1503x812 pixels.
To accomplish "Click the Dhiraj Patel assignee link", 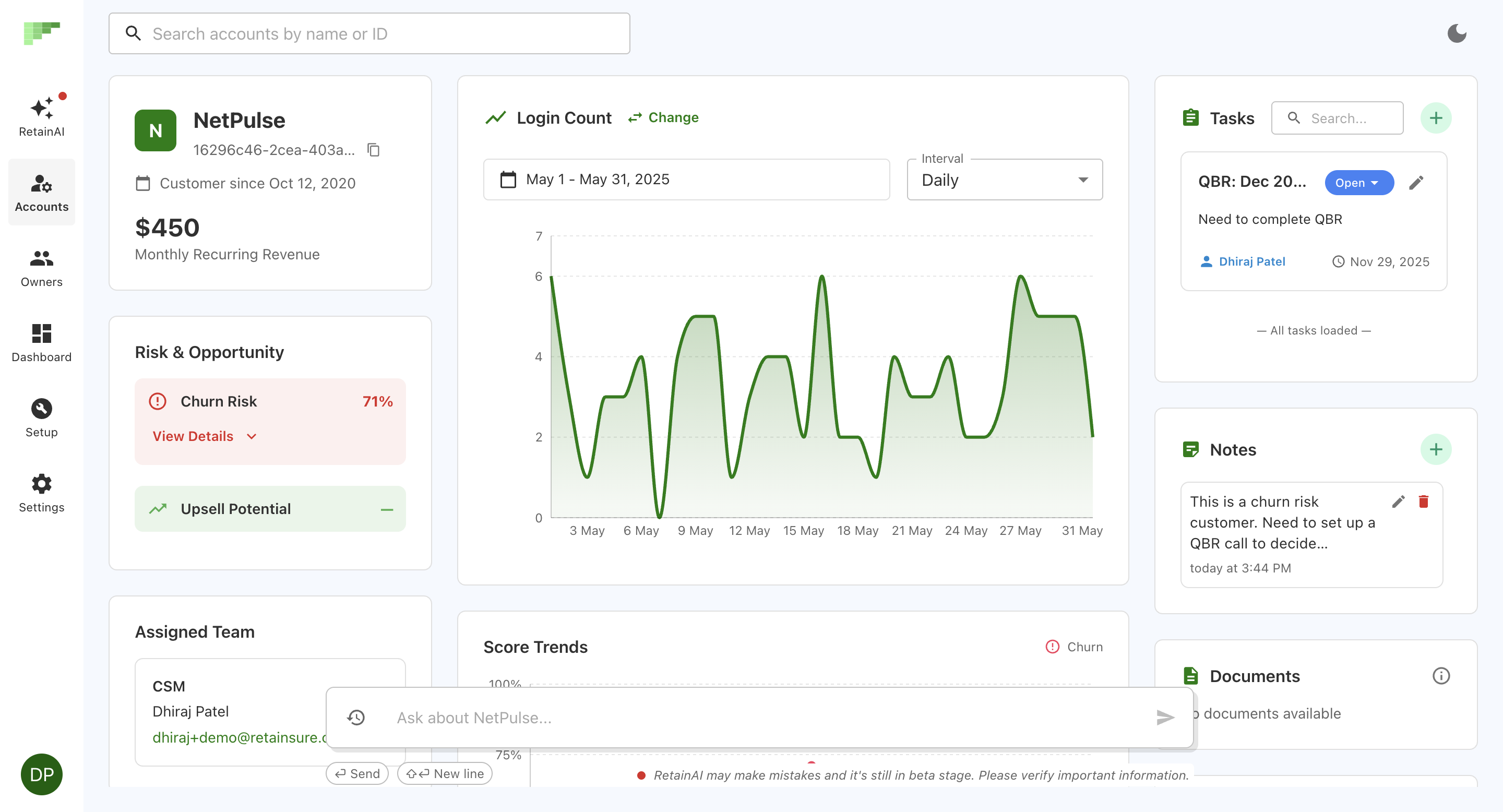I will click(1251, 262).
